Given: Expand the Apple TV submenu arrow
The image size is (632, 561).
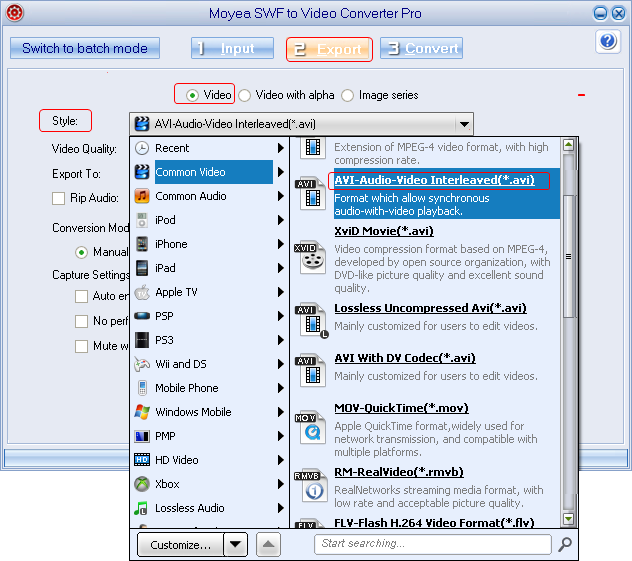Looking at the screenshot, I should tap(281, 292).
